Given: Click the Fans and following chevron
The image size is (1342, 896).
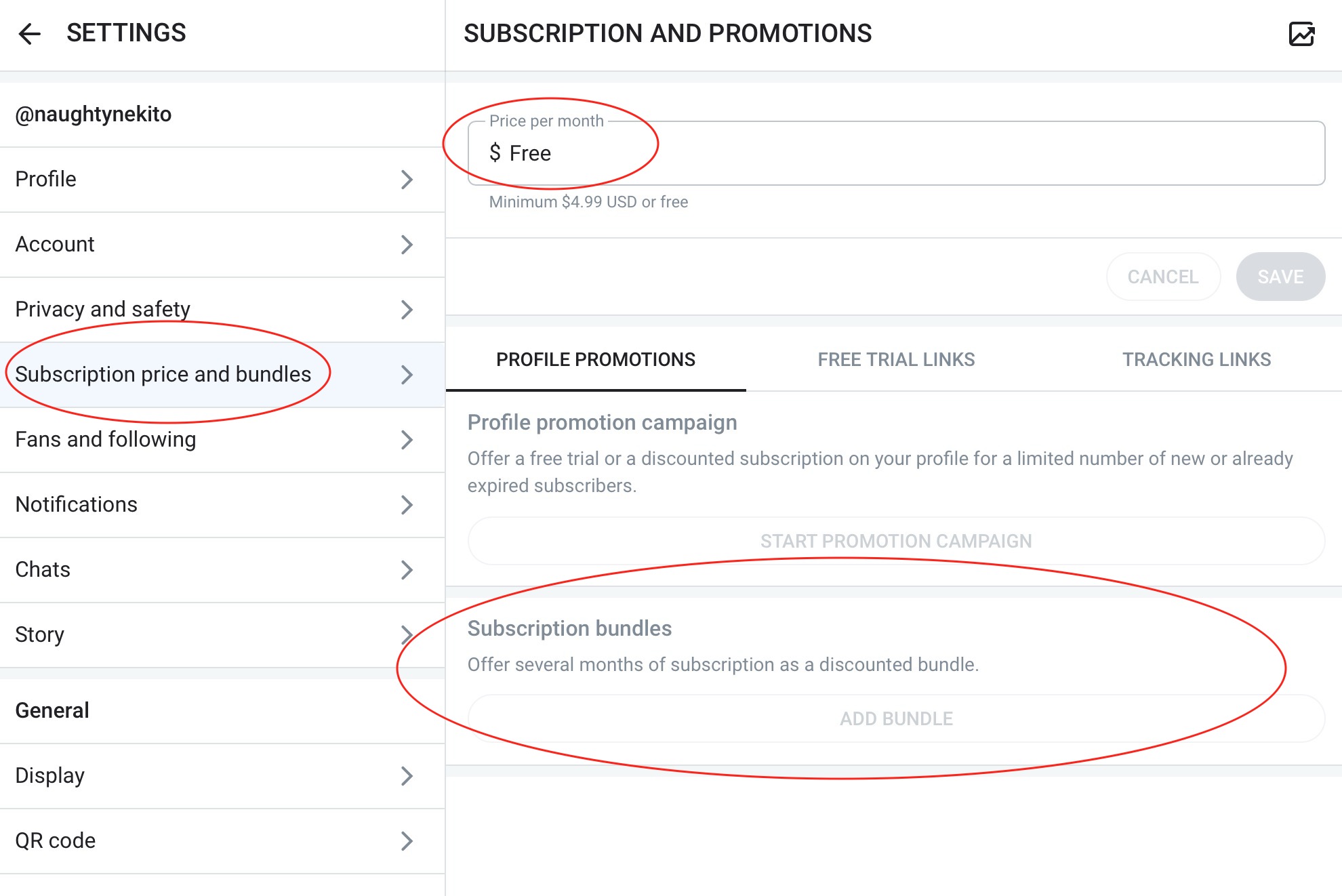Looking at the screenshot, I should point(407,440).
